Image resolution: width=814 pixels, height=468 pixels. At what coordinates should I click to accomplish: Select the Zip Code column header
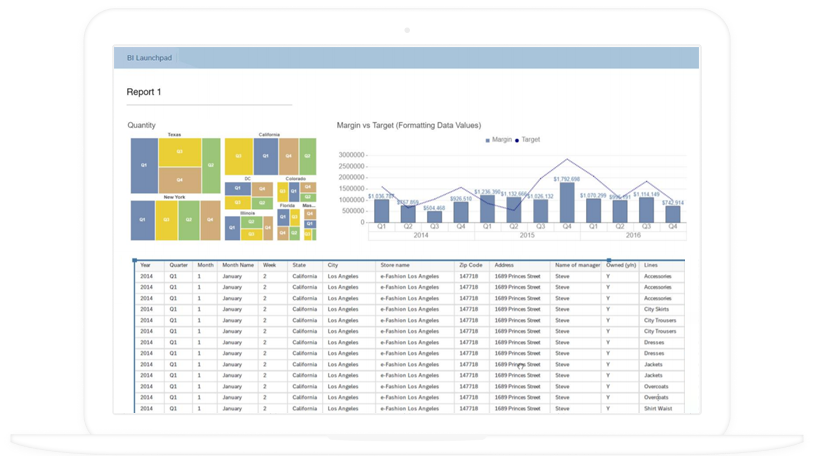(x=471, y=266)
